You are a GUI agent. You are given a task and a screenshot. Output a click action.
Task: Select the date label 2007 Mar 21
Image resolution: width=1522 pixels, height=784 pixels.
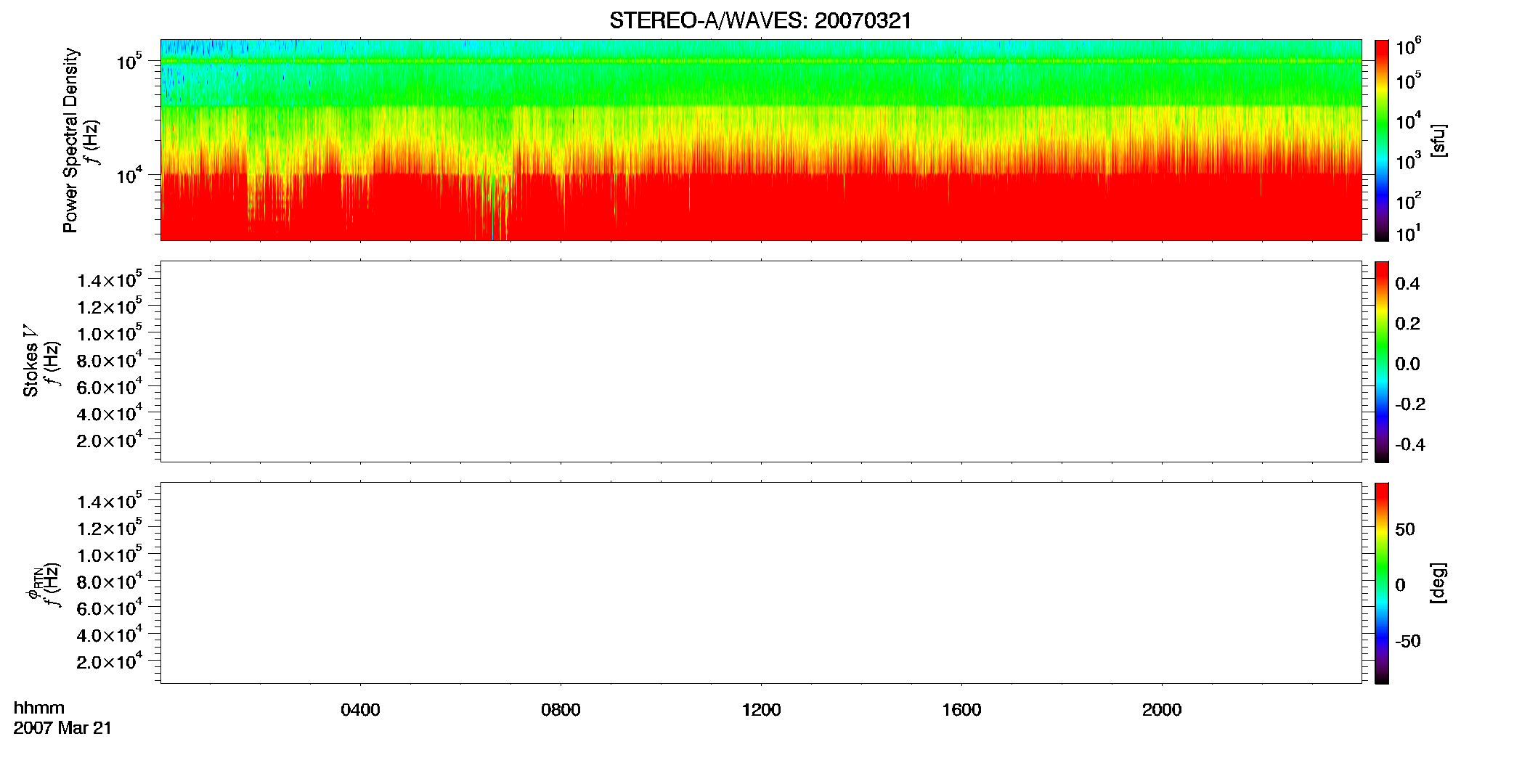click(62, 728)
